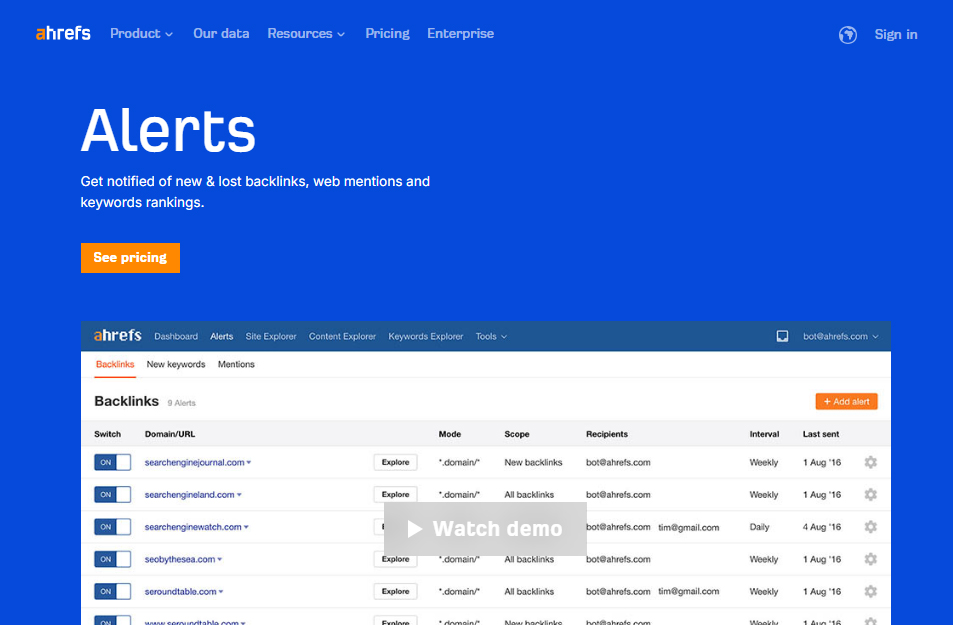Toggle the searchenginewatch.com alert switch

(112, 527)
